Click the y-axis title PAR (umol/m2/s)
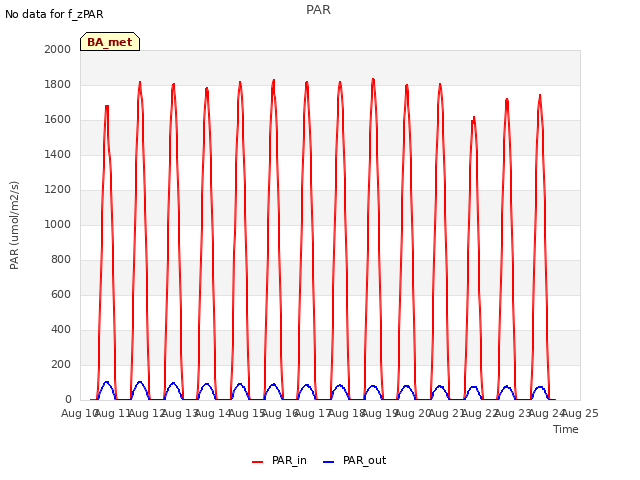Screen dimensions: 640x480 pyautogui.click(x=14, y=225)
